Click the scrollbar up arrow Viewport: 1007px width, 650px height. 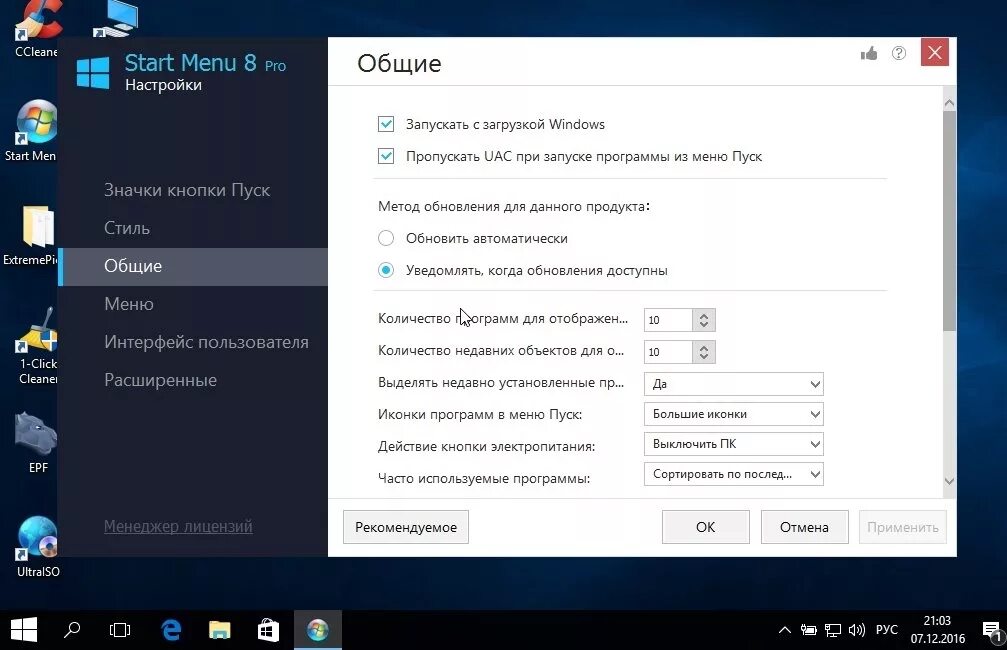(949, 103)
